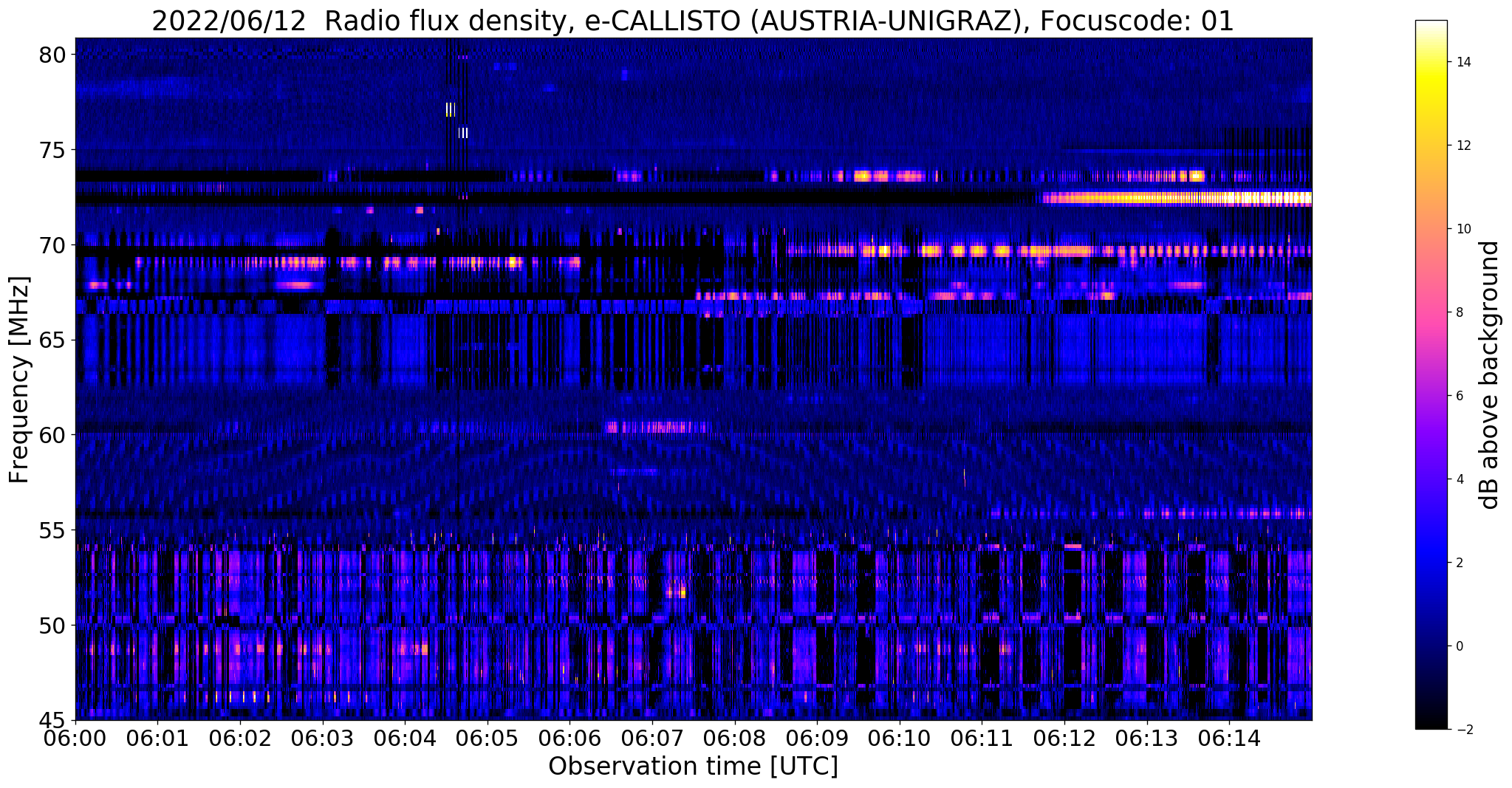Click the 06:11 time tick label
The width and height of the screenshot is (1512, 788).
(982, 738)
